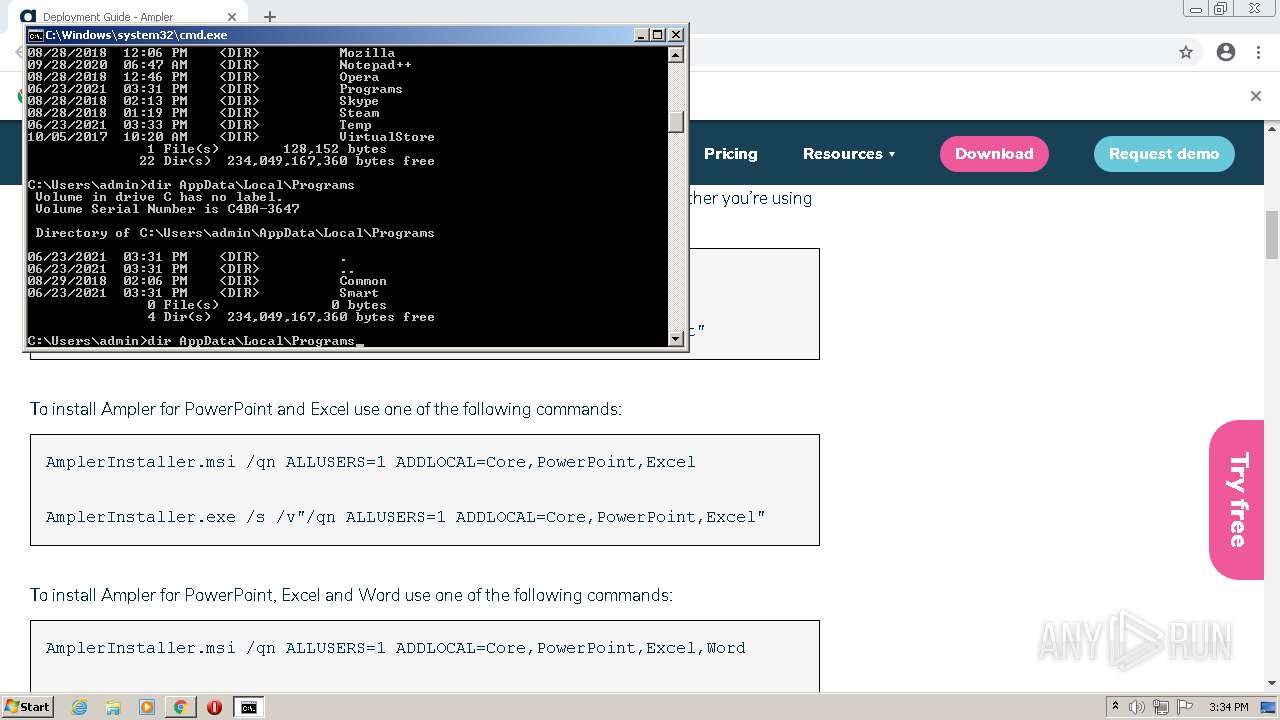Viewport: 1280px width, 720px height.
Task: Open the red Opera icon on taskbar
Action: click(214, 707)
